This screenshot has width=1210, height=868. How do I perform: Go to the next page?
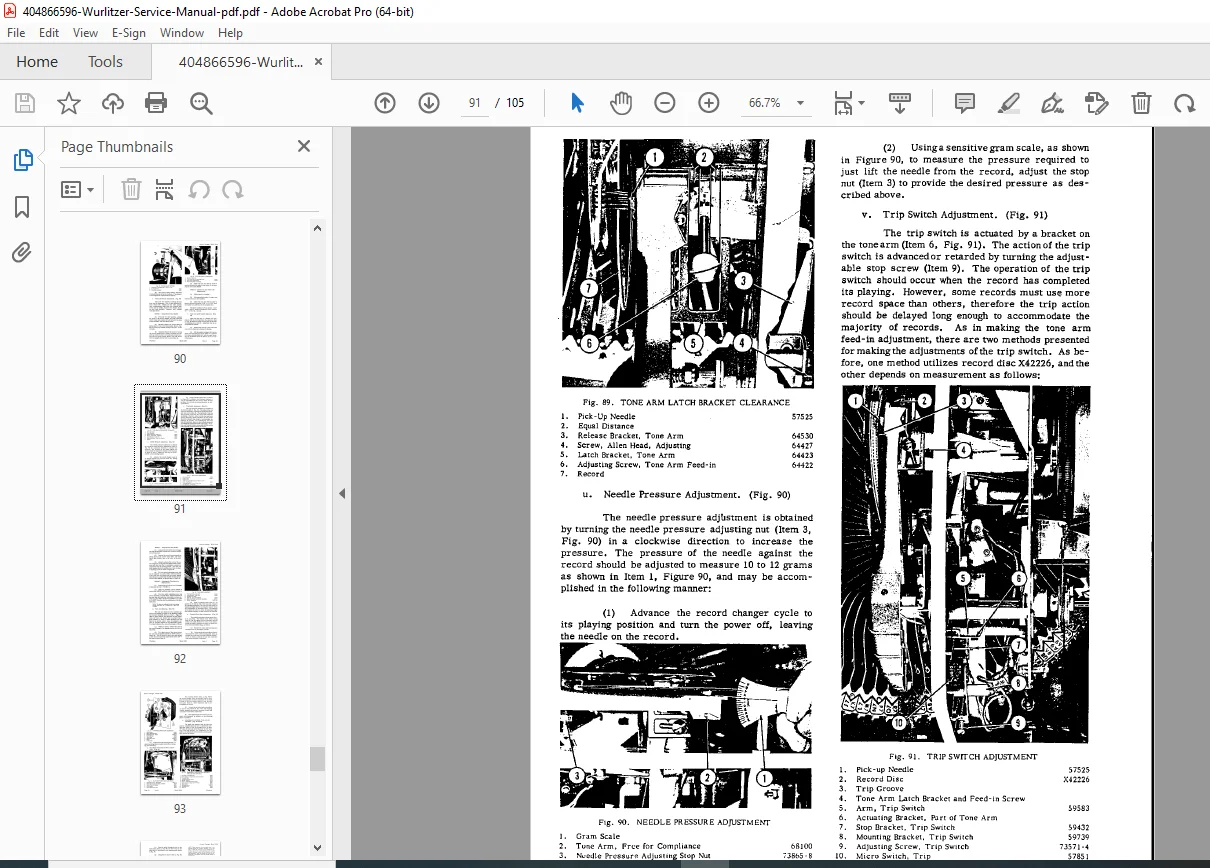[x=429, y=103]
